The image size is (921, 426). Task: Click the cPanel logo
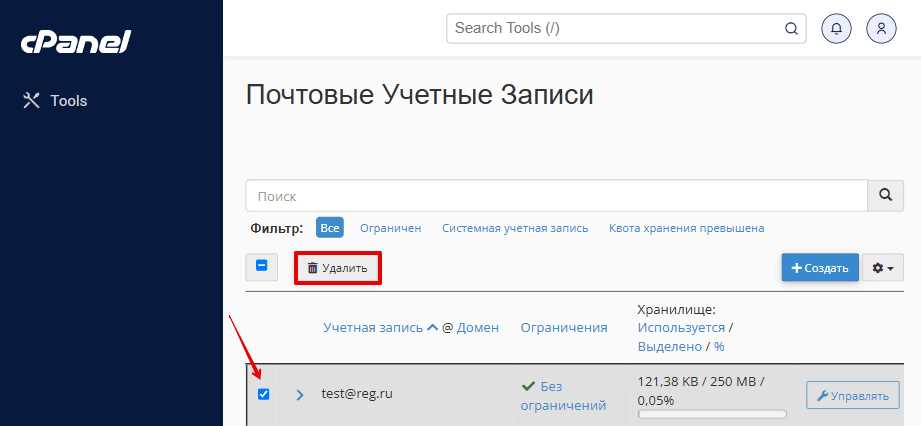click(x=76, y=42)
